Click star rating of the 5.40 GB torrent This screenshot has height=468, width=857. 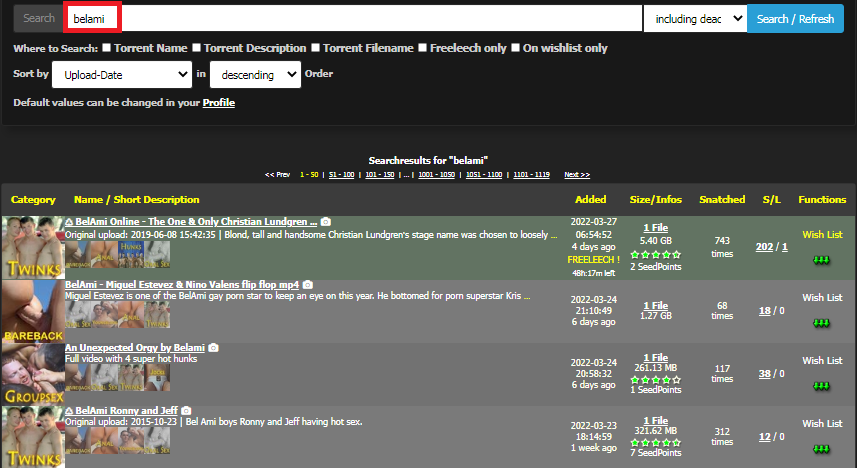[655, 254]
